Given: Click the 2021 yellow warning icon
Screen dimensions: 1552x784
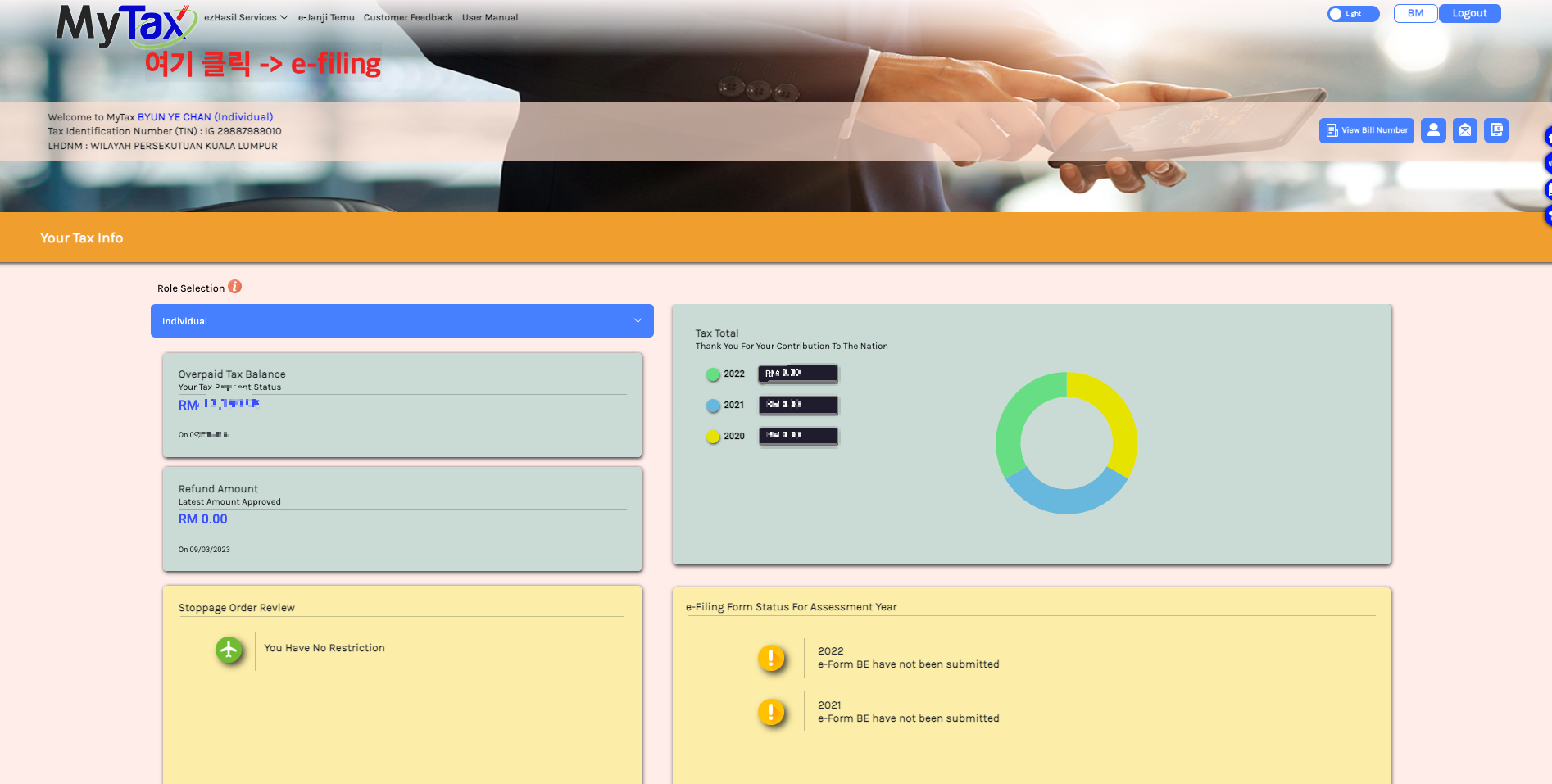Looking at the screenshot, I should point(771,712).
